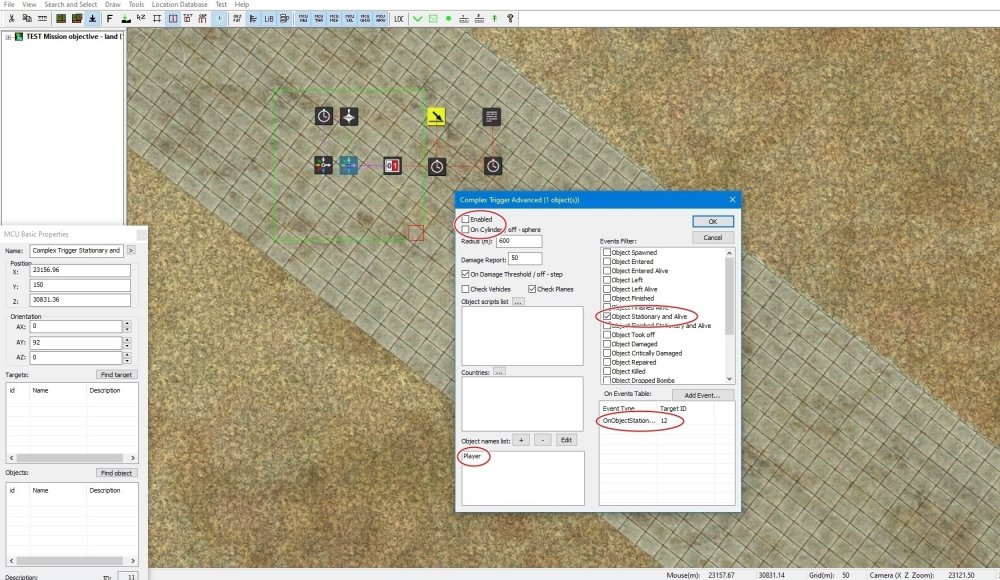Click the green dot toolbar icon
The height and width of the screenshot is (580, 1000).
pyautogui.click(x=449, y=19)
